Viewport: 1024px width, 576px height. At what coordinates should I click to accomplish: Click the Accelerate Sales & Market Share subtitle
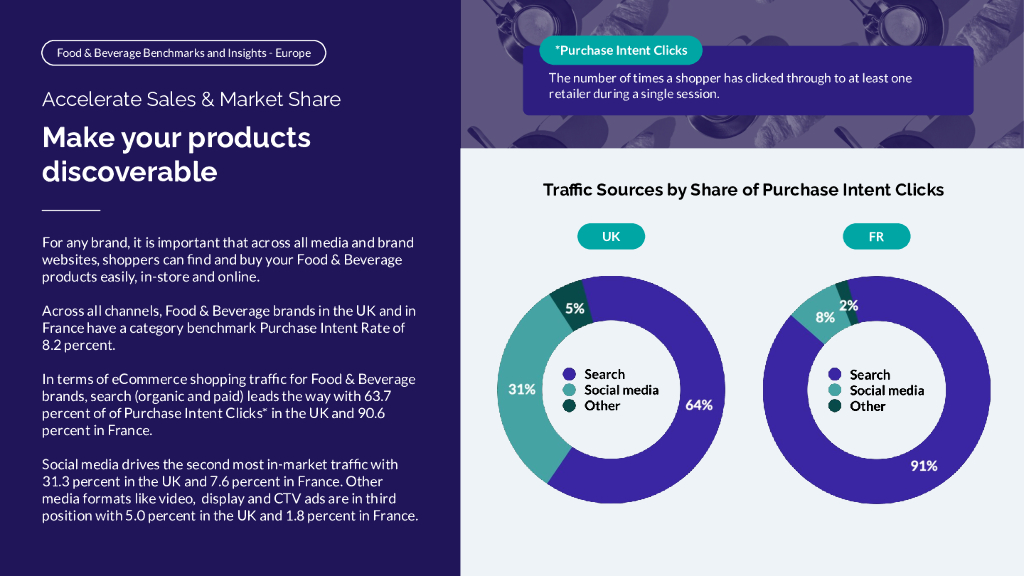(x=191, y=99)
